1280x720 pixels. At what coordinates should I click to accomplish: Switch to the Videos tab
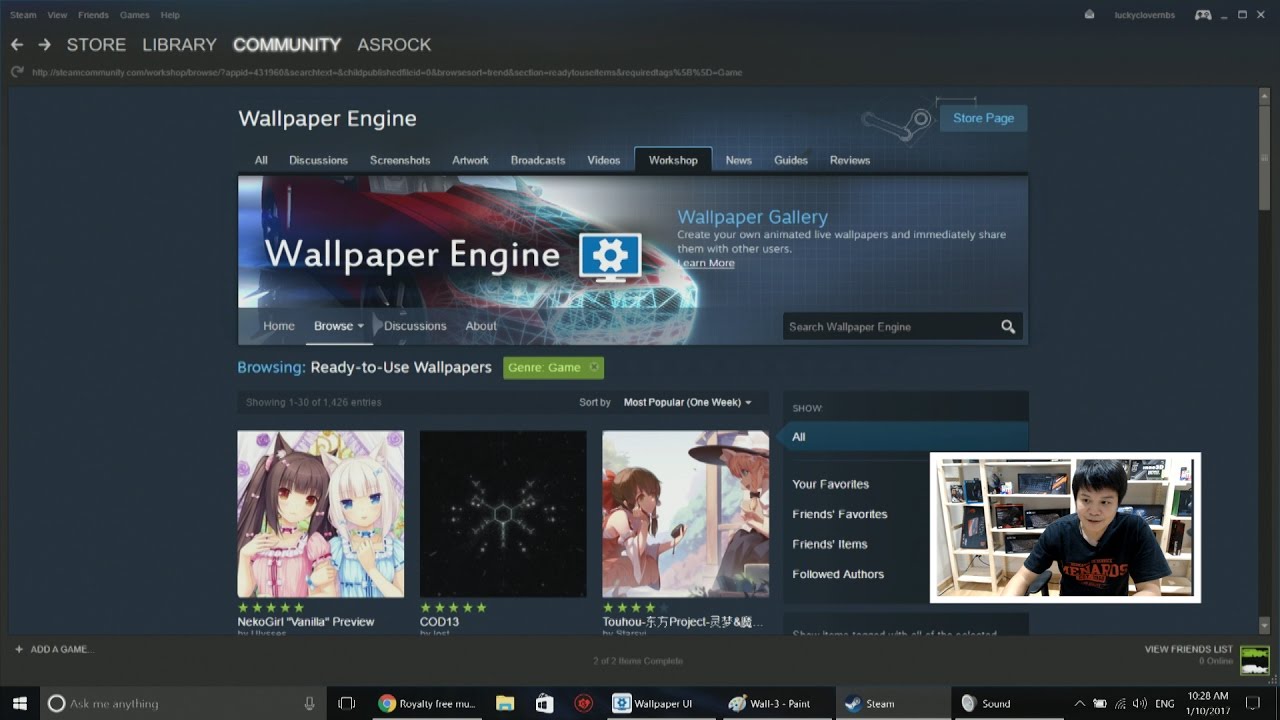coord(604,160)
